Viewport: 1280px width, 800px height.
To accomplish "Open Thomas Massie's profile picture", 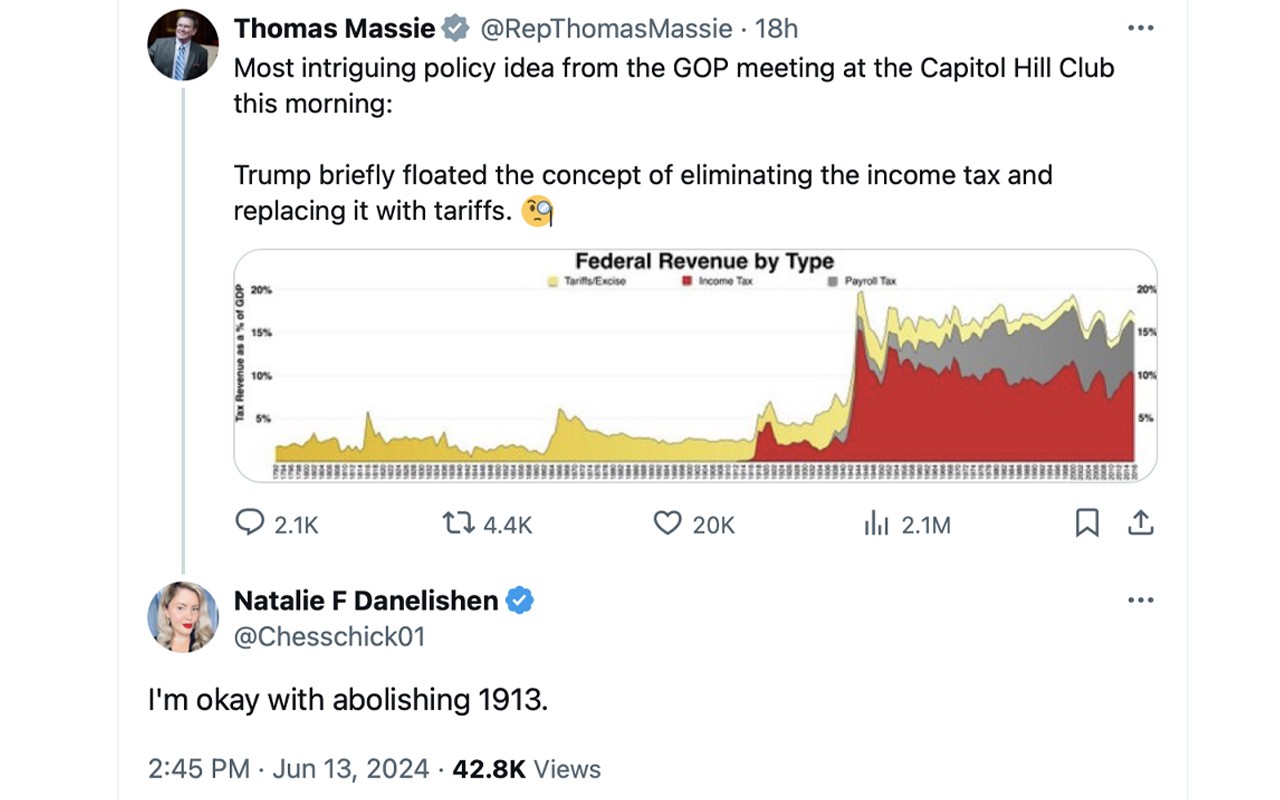I will pos(183,46).
